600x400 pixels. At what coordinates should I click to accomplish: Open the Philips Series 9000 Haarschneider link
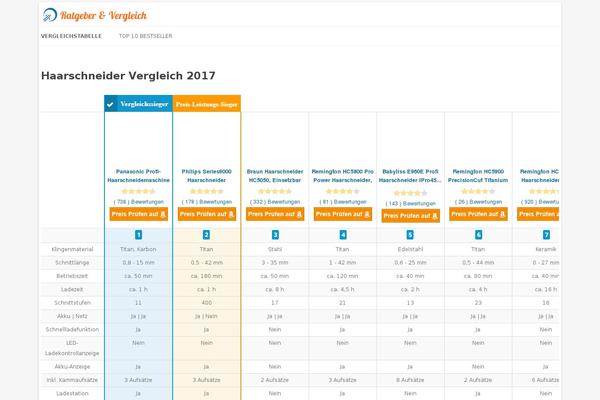207,176
